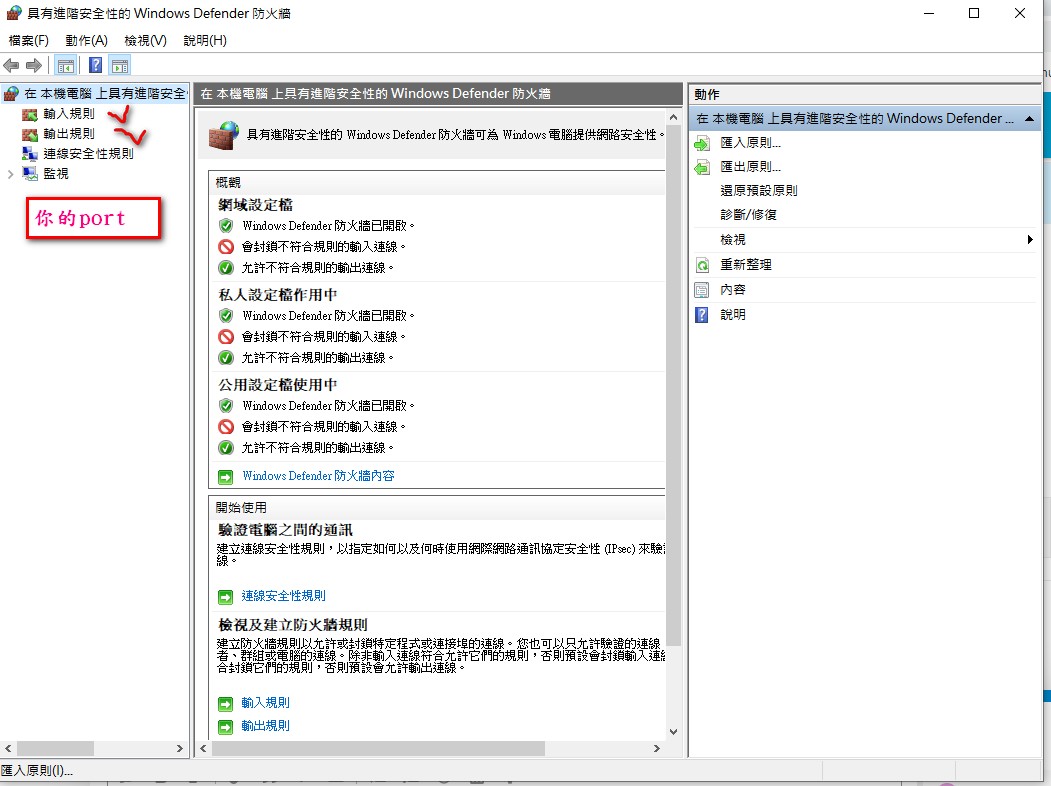Select 監視 in the left tree
The width and height of the screenshot is (1051, 786).
pyautogui.click(x=56, y=174)
